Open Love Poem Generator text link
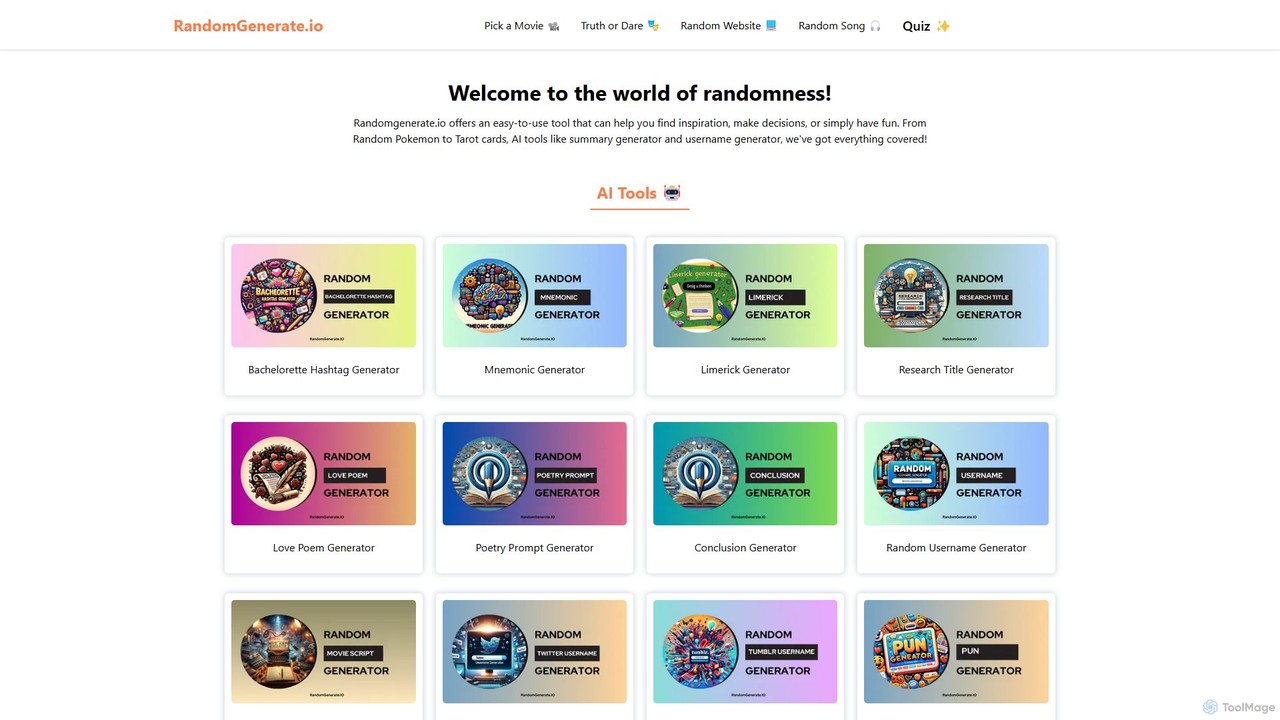This screenshot has width=1280, height=720. click(x=324, y=548)
